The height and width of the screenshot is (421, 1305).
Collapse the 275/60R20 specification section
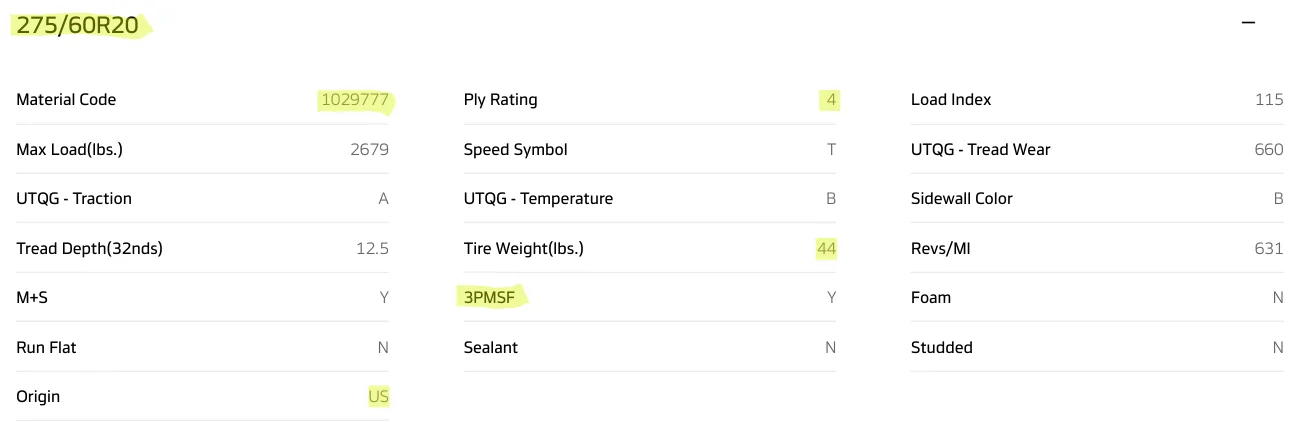[1248, 23]
